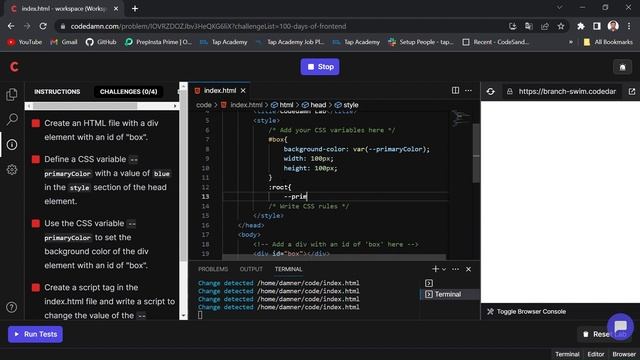640x360 pixels.
Task: Click the Reset Lab button
Action: pos(604,334)
